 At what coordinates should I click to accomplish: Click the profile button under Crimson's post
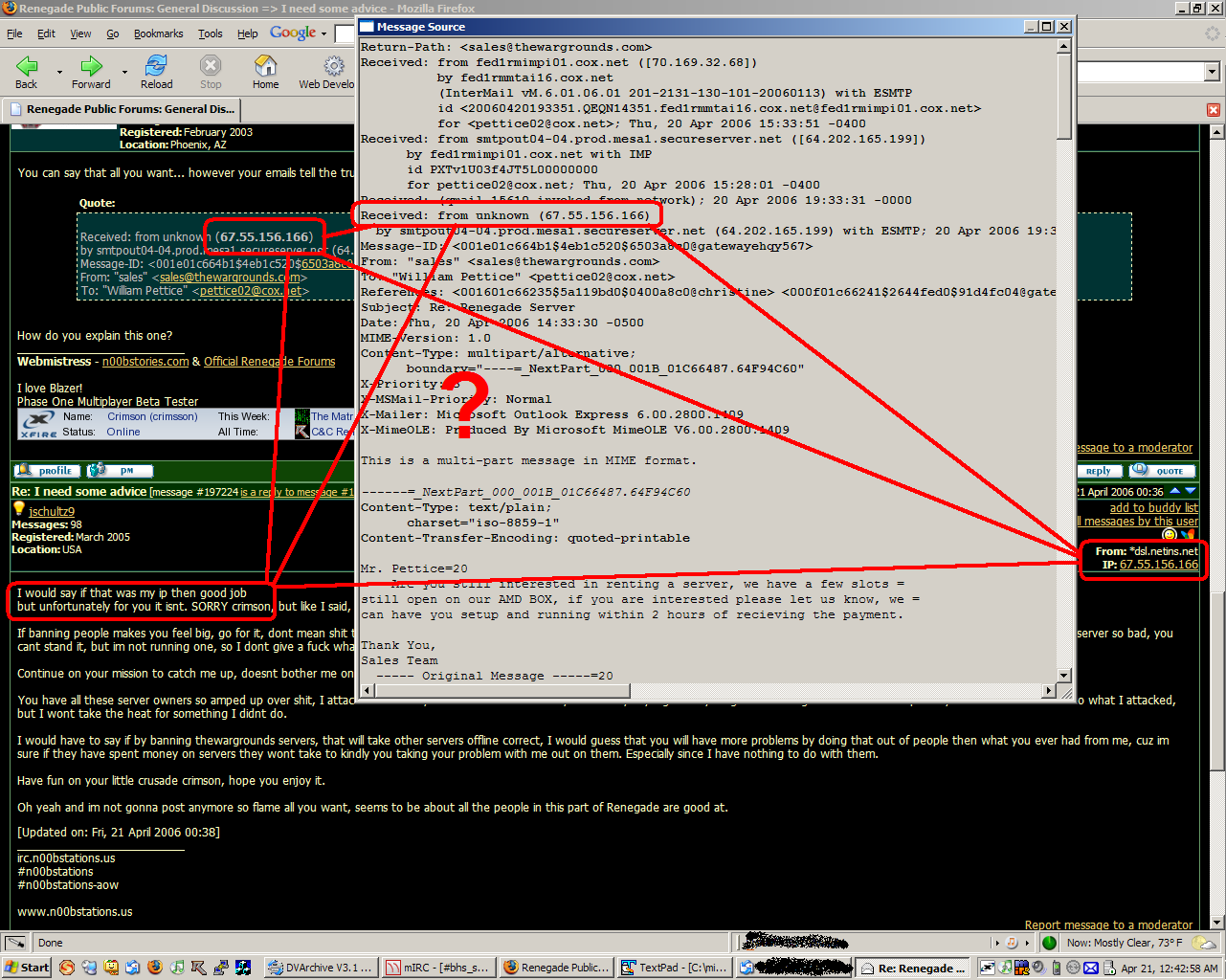click(46, 471)
